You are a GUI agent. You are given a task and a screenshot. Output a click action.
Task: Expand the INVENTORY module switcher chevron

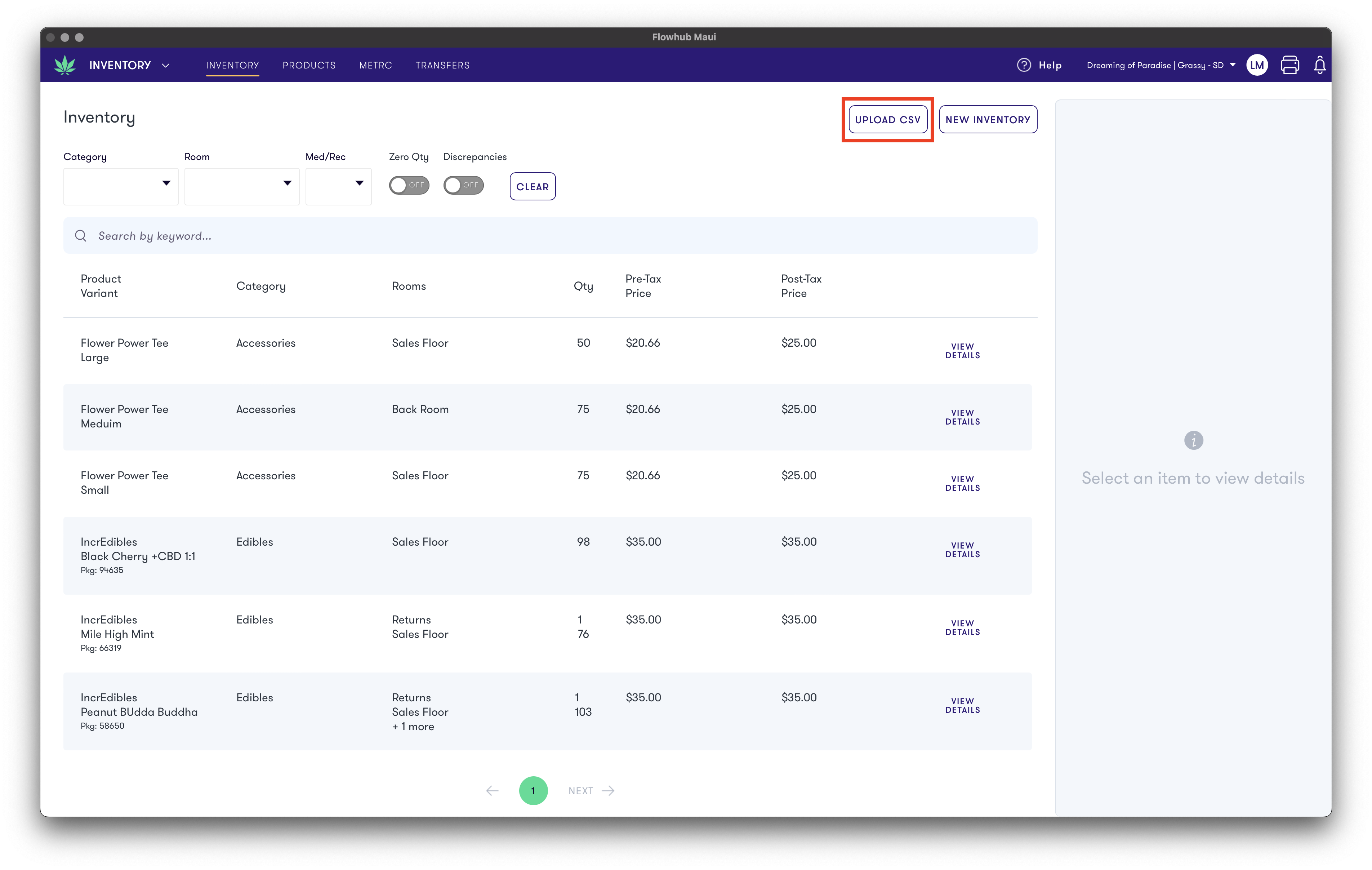tap(166, 66)
